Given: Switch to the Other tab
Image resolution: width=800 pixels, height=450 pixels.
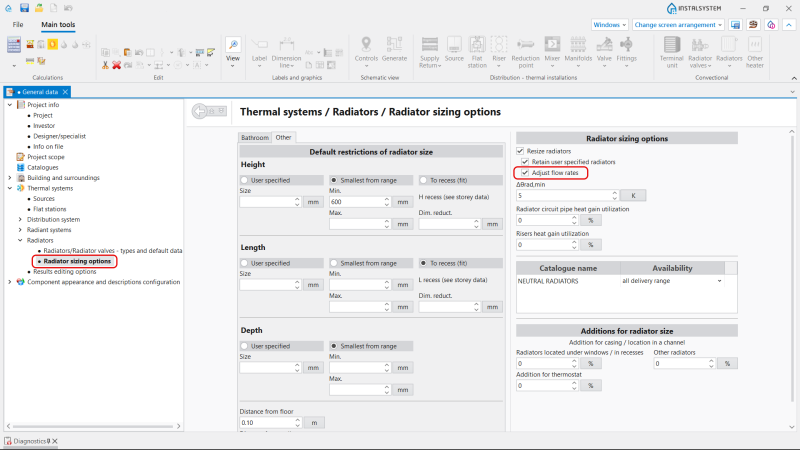Looking at the screenshot, I should click(283, 137).
